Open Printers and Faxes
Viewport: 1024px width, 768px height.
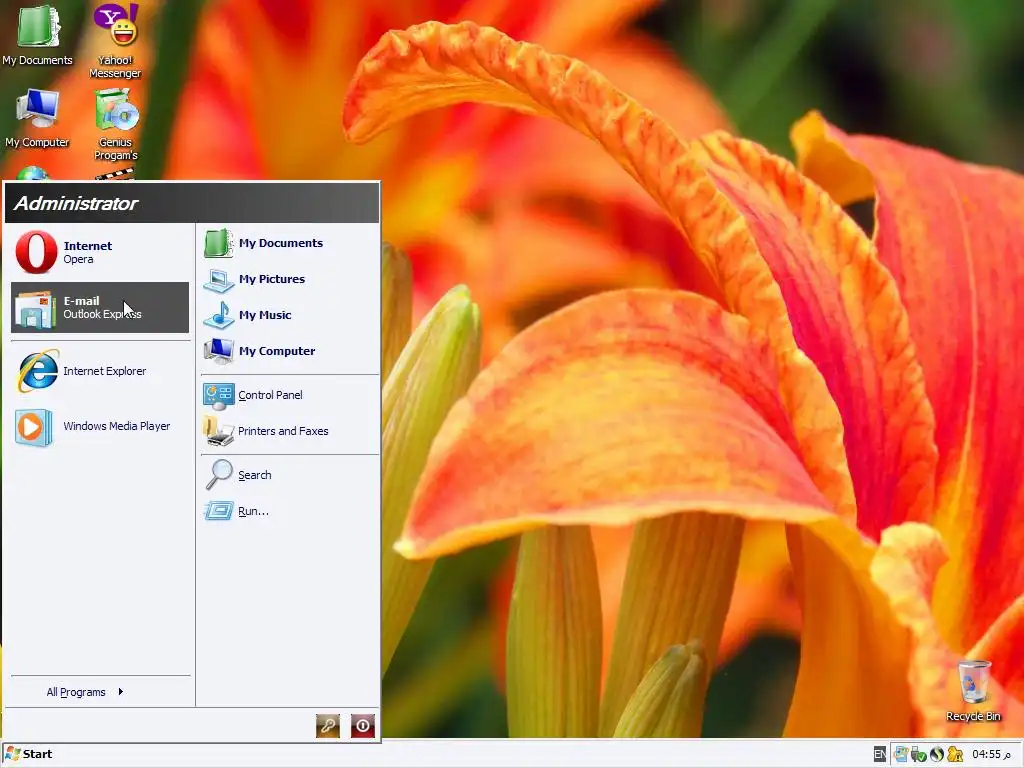pos(289,431)
